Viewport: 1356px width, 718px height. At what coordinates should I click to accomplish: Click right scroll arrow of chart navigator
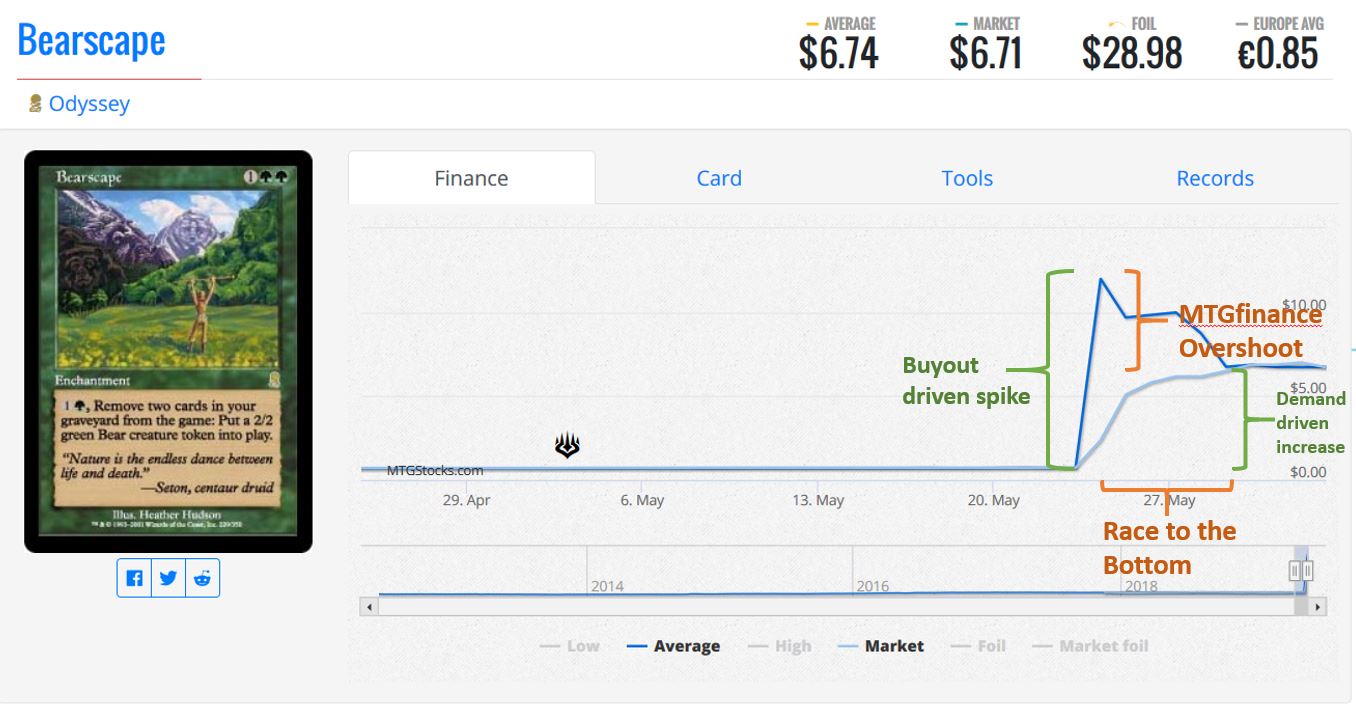tap(1317, 606)
